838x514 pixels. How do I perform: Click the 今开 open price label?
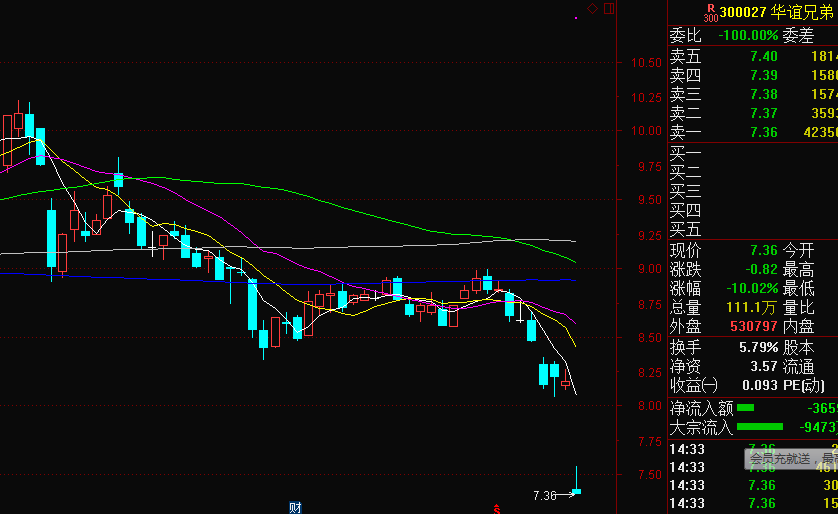tap(798, 250)
